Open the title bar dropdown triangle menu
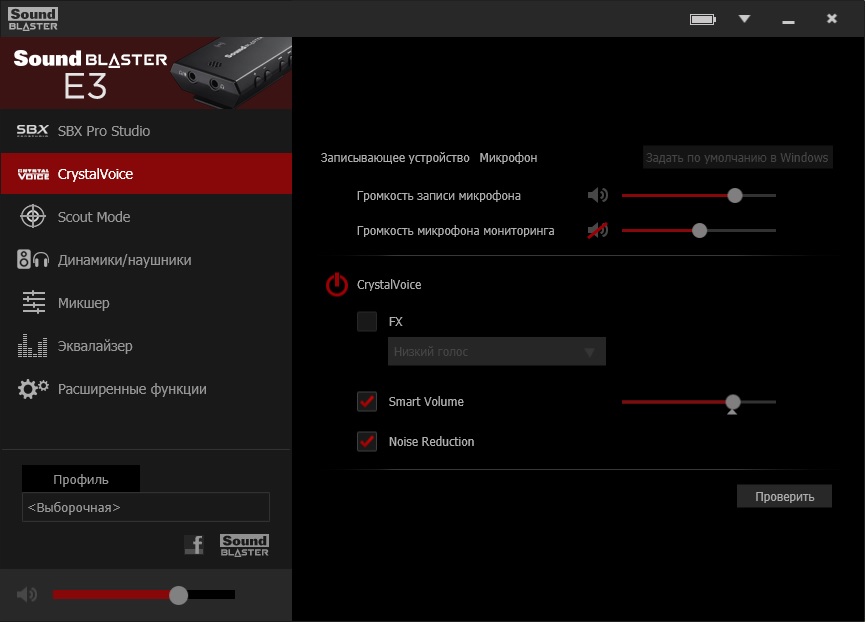 744,19
